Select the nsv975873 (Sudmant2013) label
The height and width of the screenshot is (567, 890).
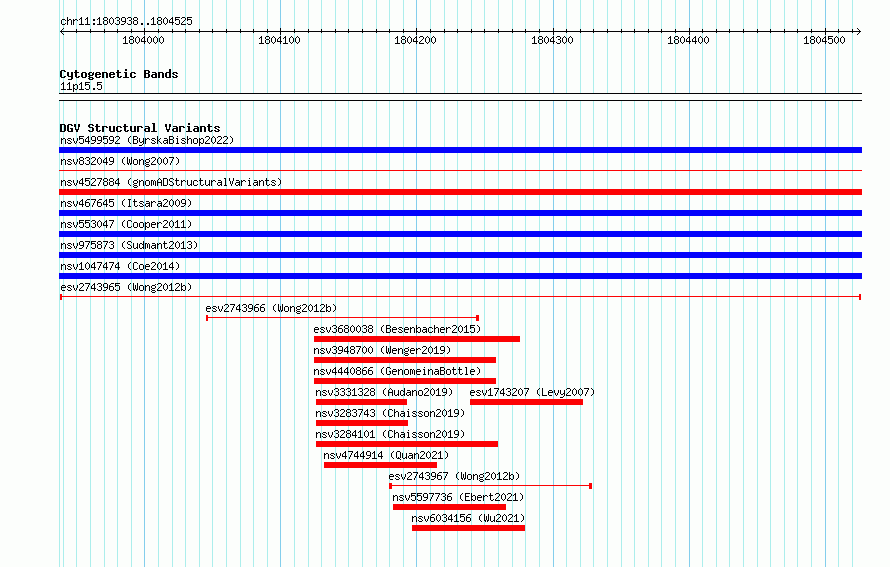pyautogui.click(x=129, y=245)
